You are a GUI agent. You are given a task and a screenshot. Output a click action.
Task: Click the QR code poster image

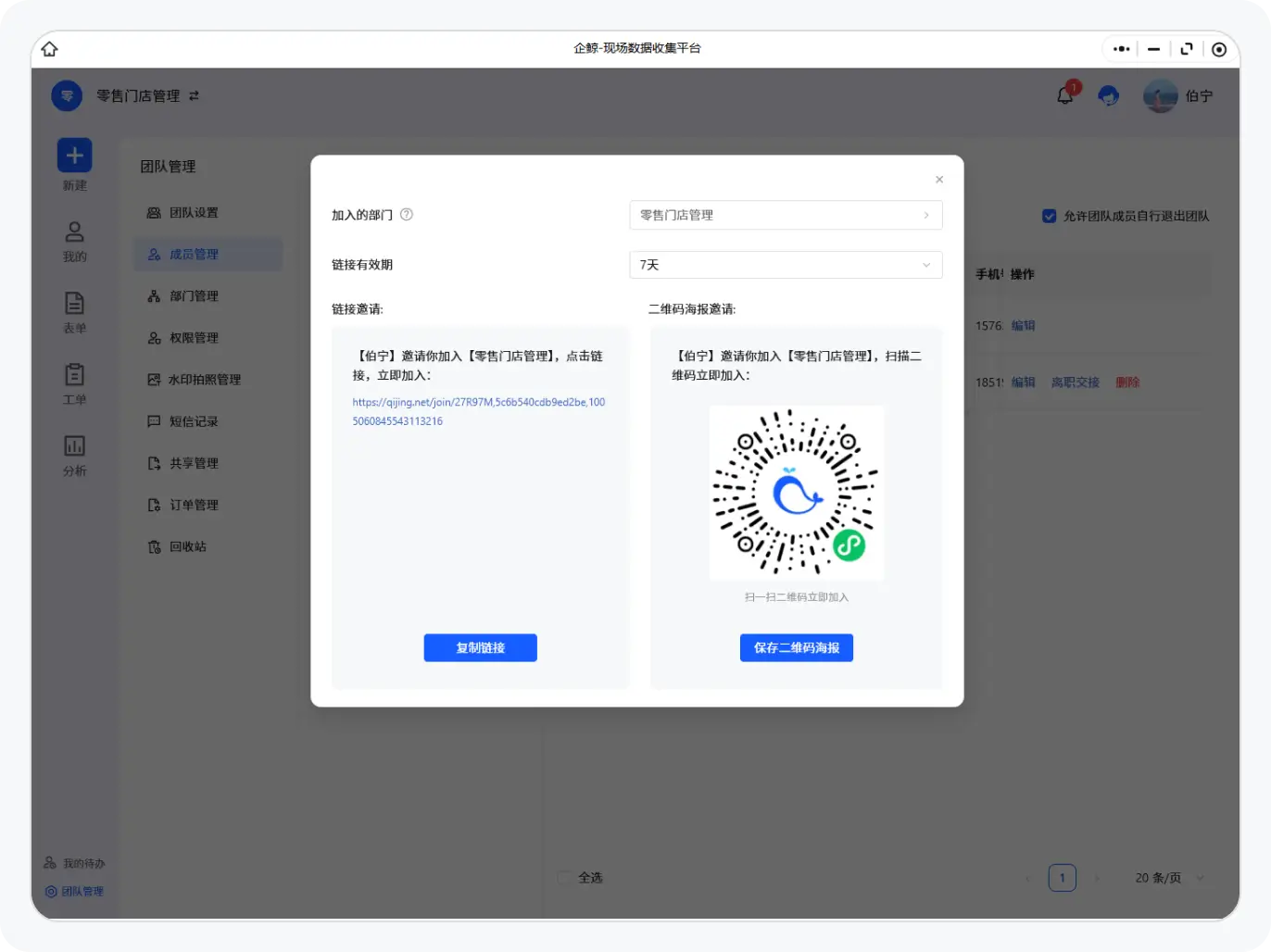[797, 493]
